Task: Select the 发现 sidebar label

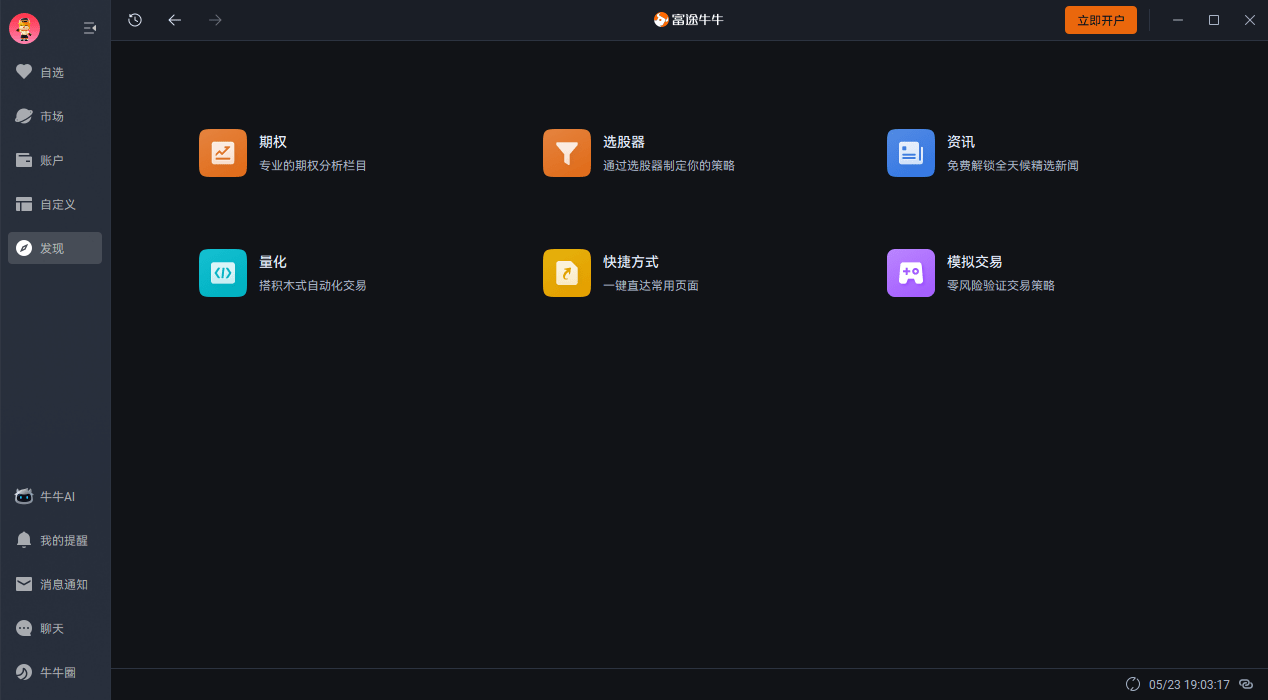Action: 52,248
